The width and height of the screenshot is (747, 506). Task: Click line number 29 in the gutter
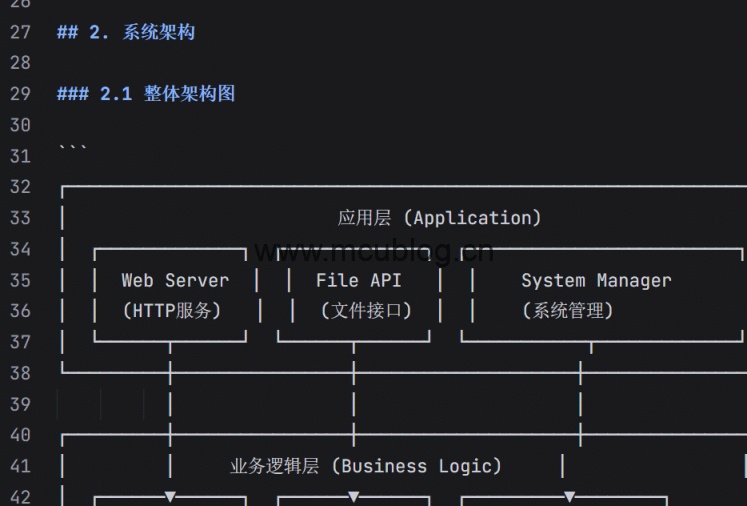[20, 94]
